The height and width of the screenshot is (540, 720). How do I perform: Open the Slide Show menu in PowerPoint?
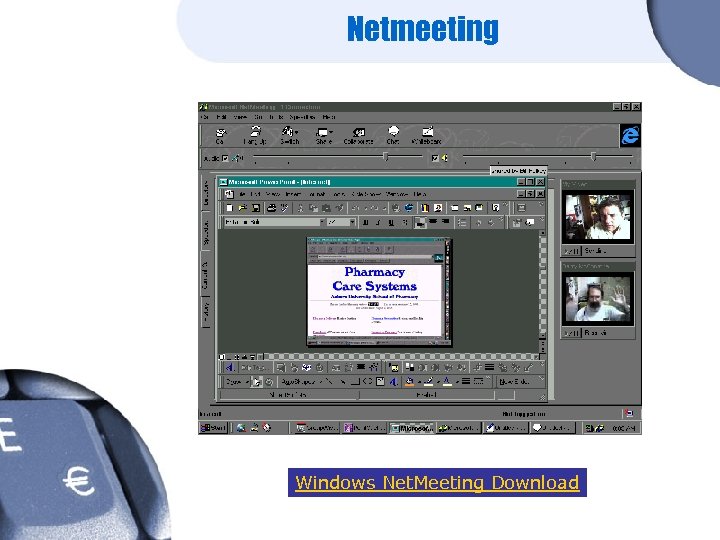pyautogui.click(x=366, y=194)
